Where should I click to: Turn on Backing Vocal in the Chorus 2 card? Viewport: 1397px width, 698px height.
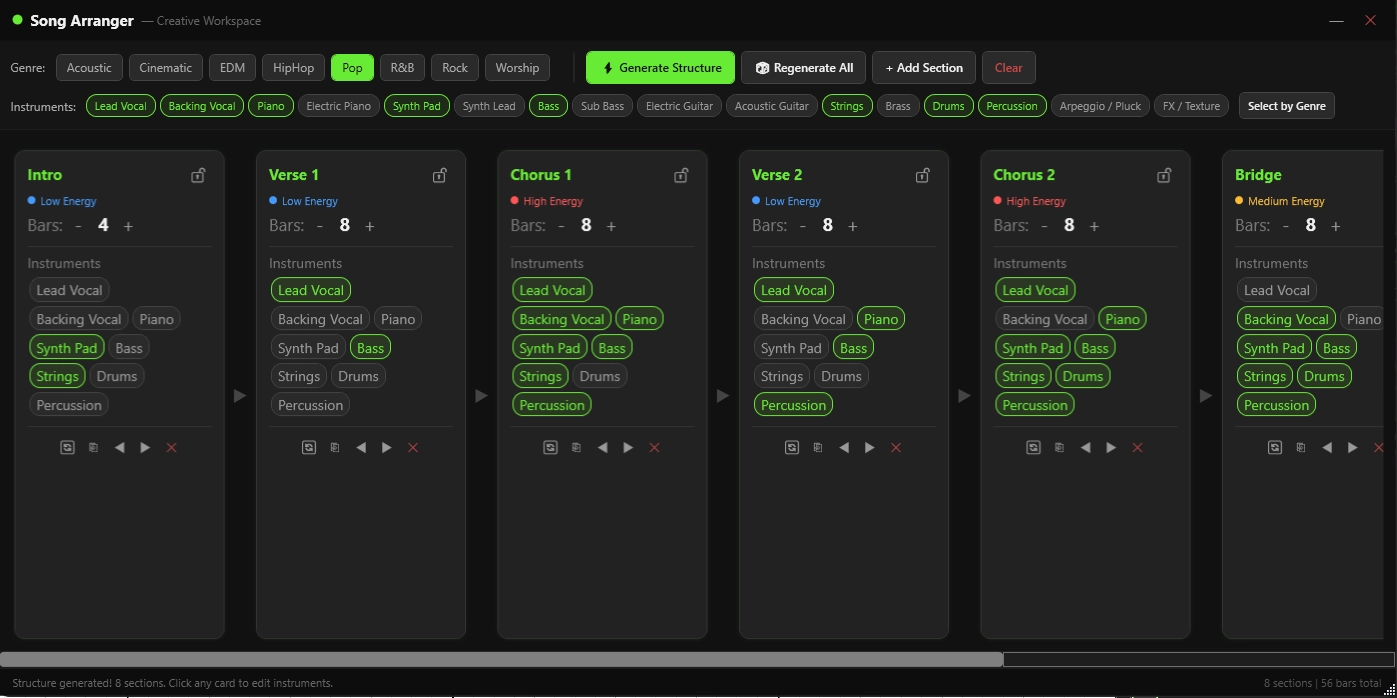[x=1045, y=319]
